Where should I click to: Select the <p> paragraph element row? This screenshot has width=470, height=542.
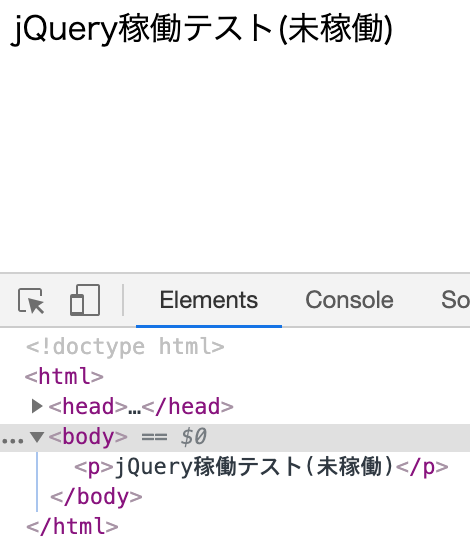click(261, 467)
